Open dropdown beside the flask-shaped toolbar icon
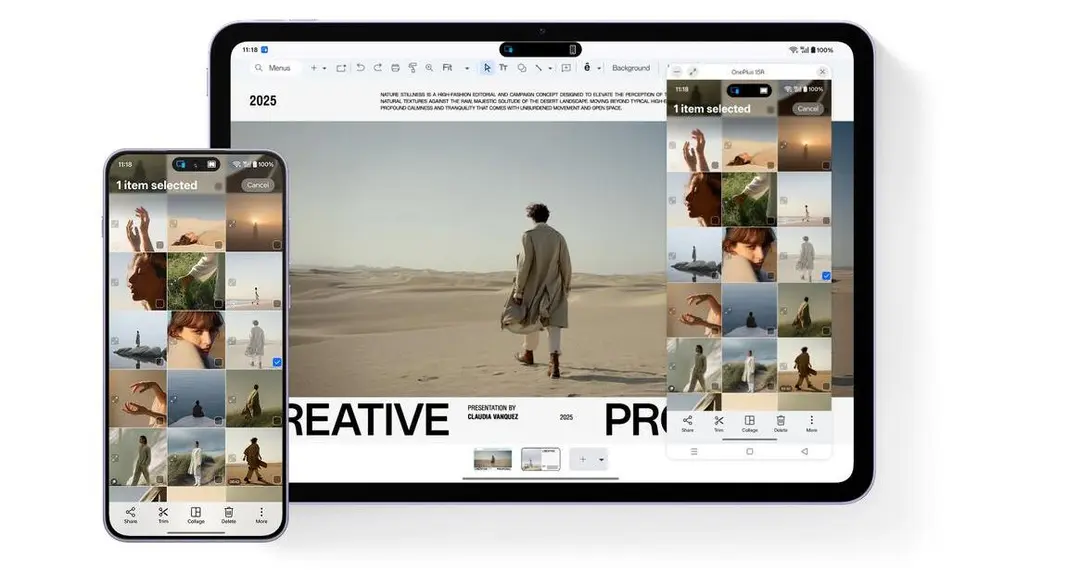 599,68
